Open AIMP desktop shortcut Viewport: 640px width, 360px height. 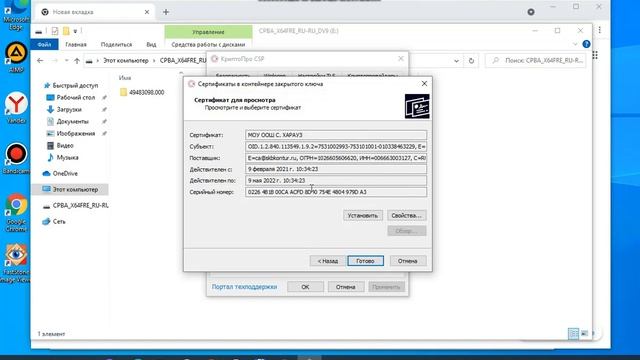(16, 57)
